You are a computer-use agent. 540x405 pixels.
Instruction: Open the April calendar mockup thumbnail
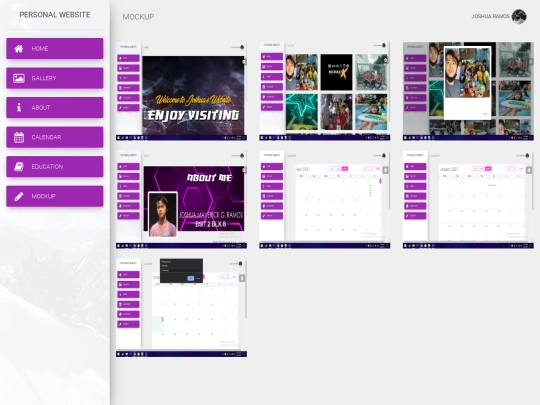tap(324, 200)
